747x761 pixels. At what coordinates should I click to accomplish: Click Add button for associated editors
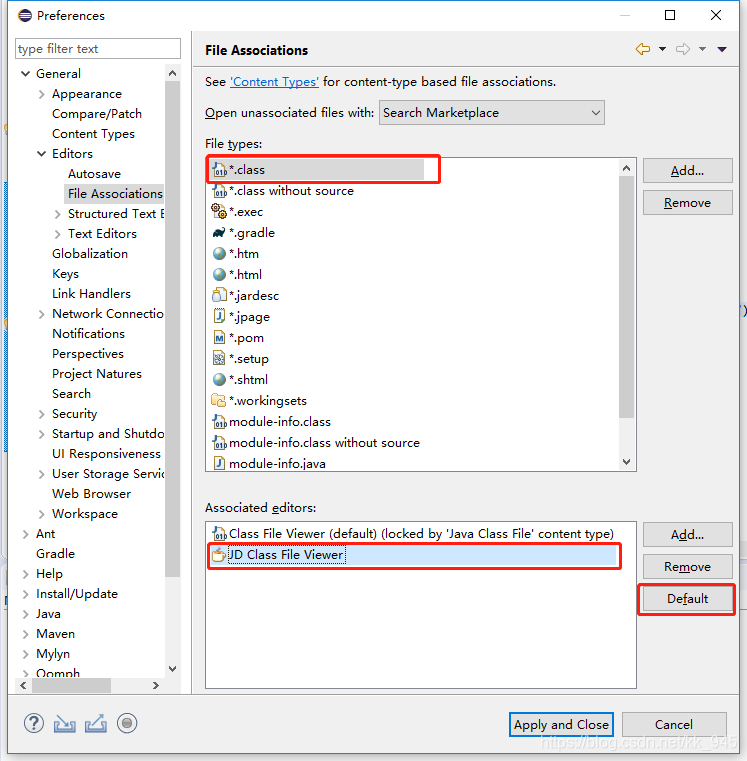[x=687, y=534]
